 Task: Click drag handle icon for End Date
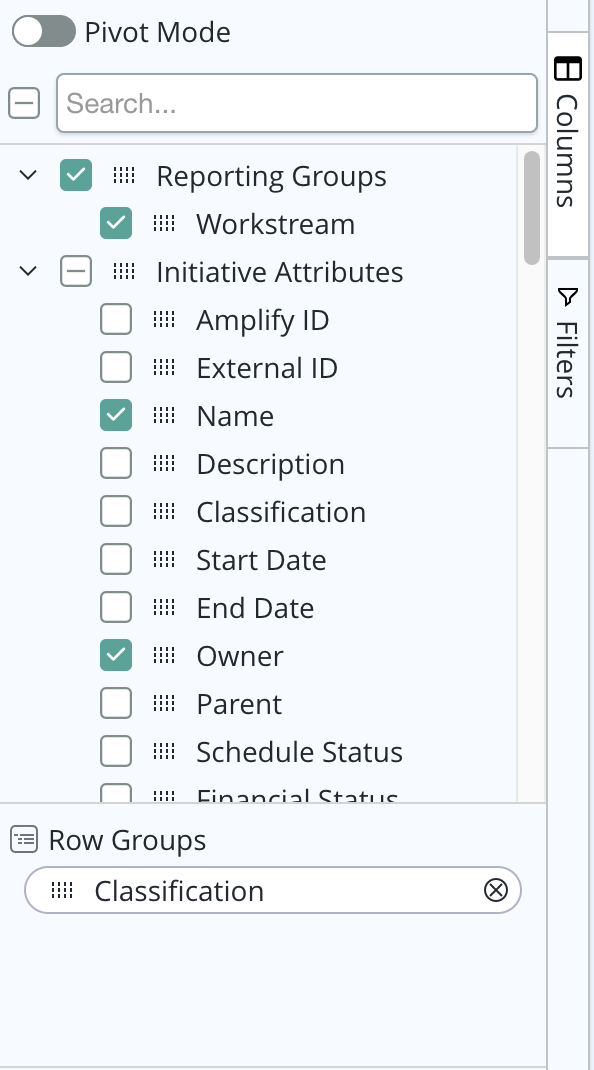(164, 608)
